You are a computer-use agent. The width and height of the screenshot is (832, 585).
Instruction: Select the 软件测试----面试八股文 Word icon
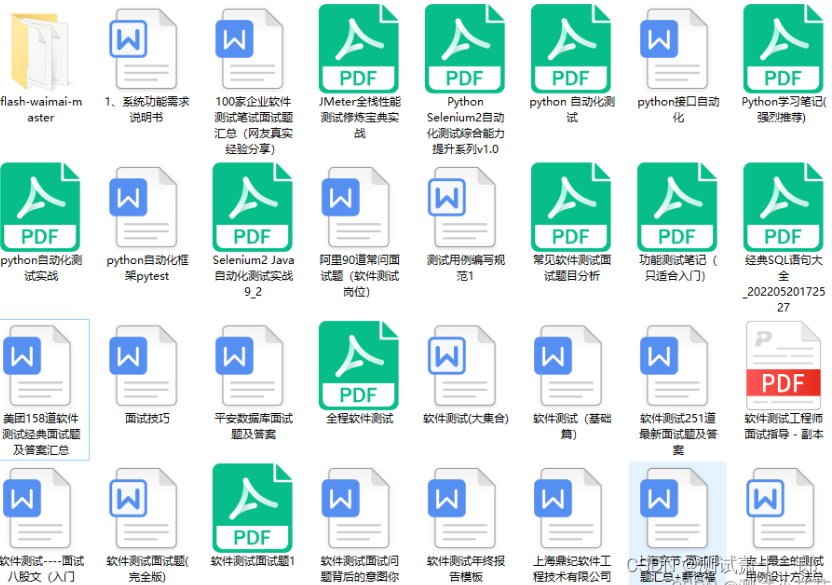(x=37, y=508)
